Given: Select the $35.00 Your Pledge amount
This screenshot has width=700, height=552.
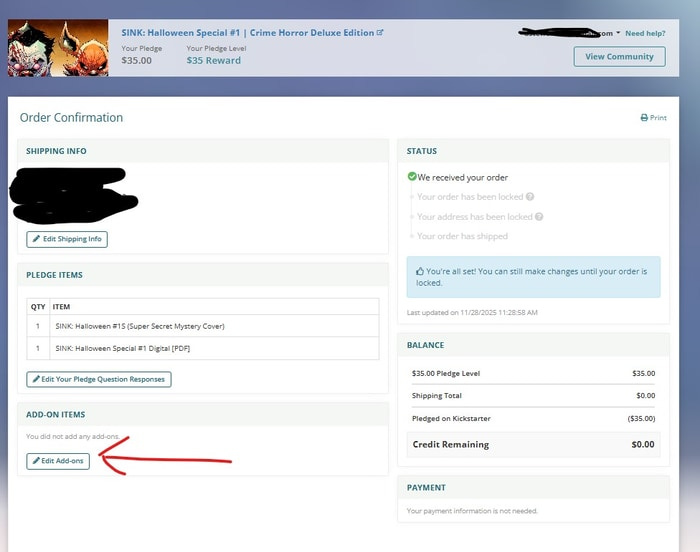Looking at the screenshot, I should 137,61.
